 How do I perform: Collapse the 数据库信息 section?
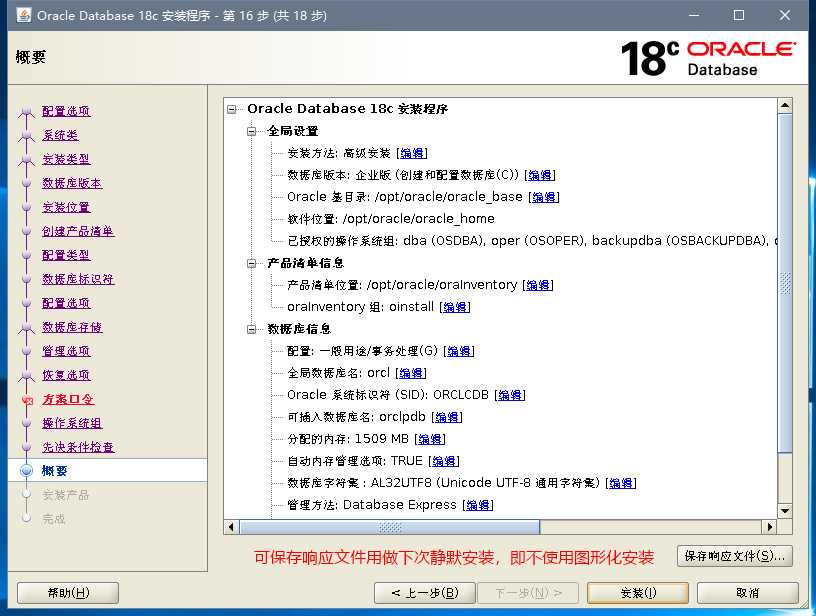[252, 329]
